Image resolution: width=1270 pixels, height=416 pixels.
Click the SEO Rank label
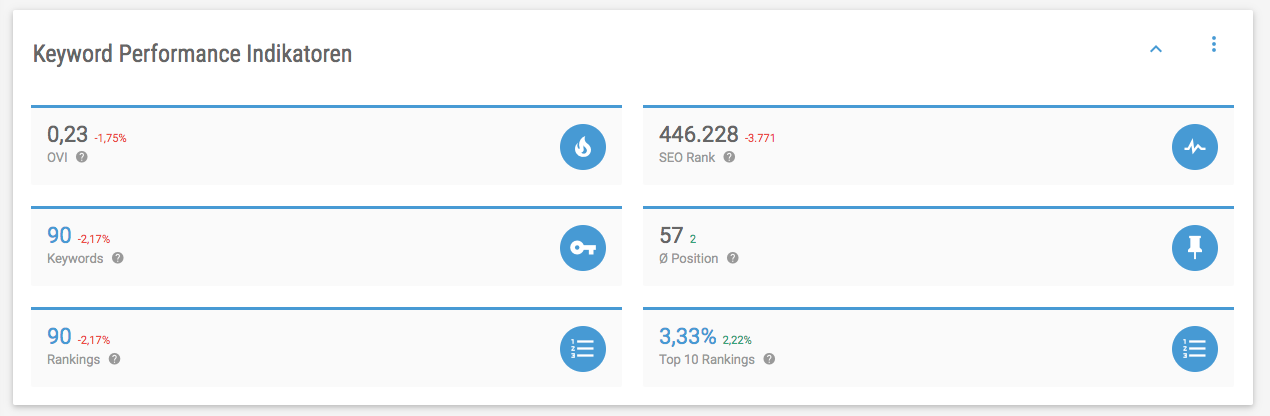(687, 158)
